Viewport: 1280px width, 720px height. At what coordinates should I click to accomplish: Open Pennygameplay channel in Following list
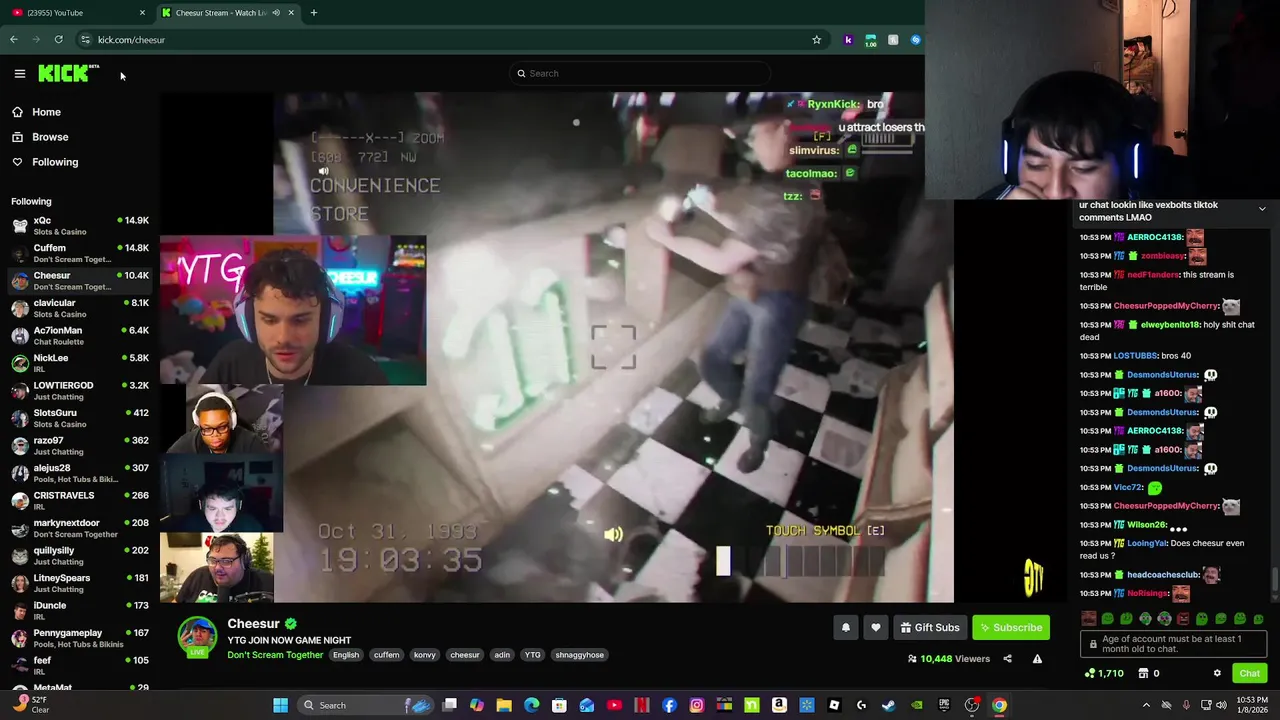pos(80,638)
